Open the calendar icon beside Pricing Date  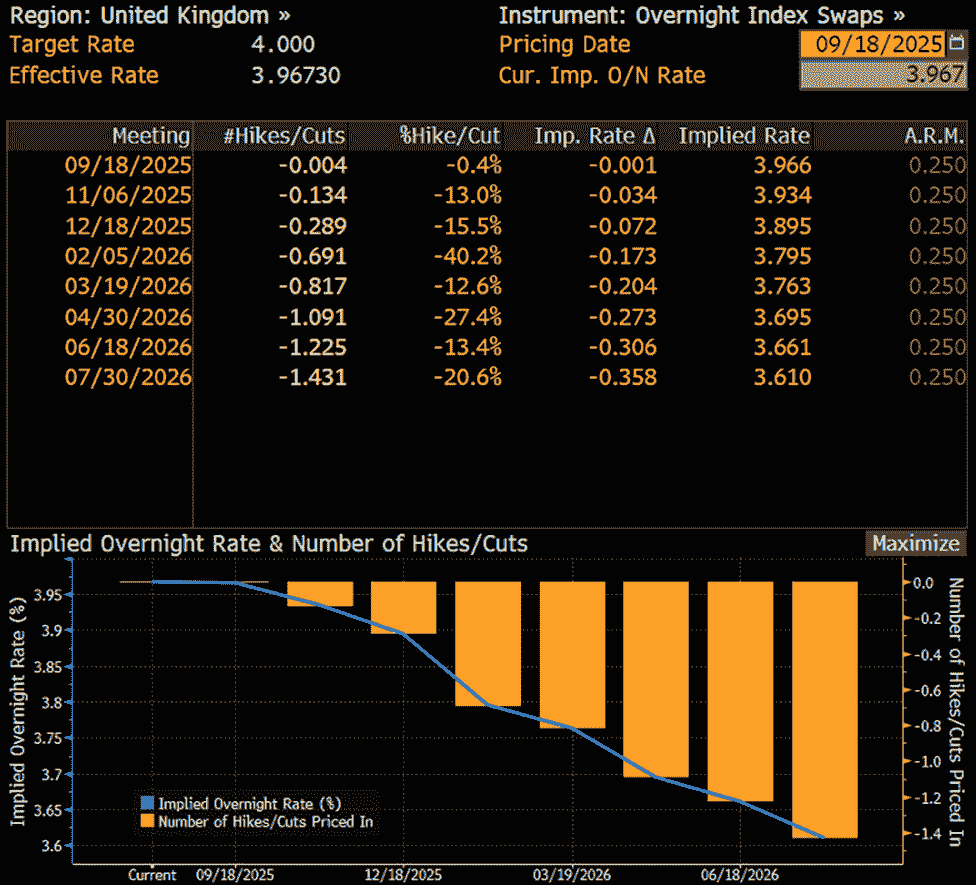click(957, 44)
